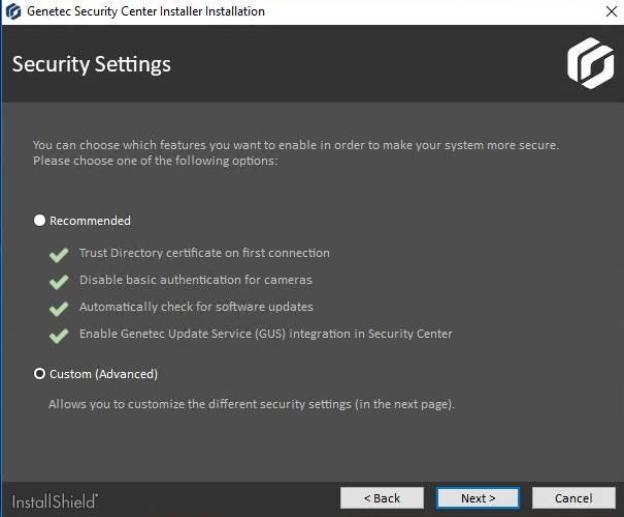Image resolution: width=624 pixels, height=517 pixels.
Task: Click the checkmark beside Disable basic authentication
Action: (x=59, y=281)
